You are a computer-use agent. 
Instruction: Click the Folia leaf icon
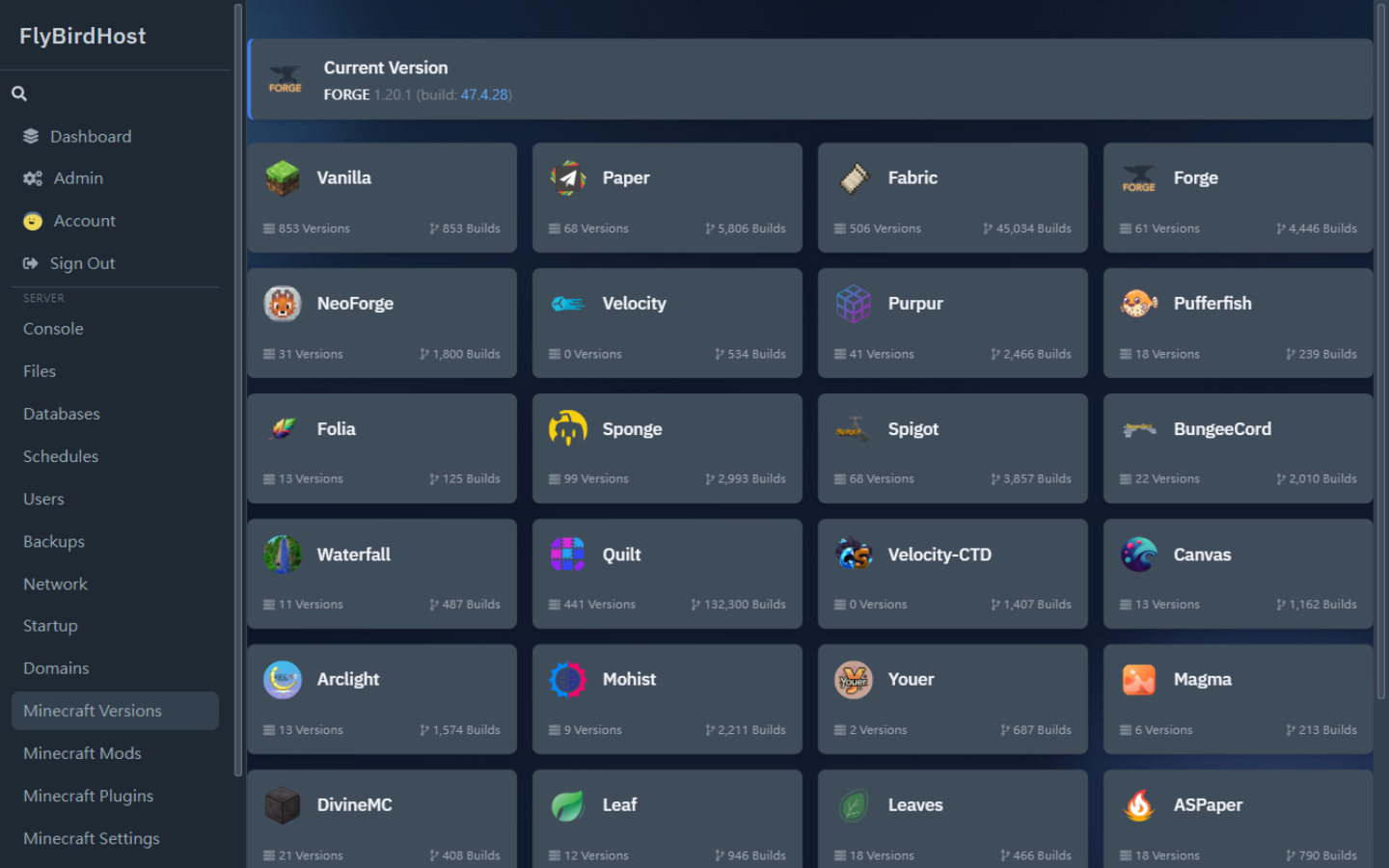(283, 429)
